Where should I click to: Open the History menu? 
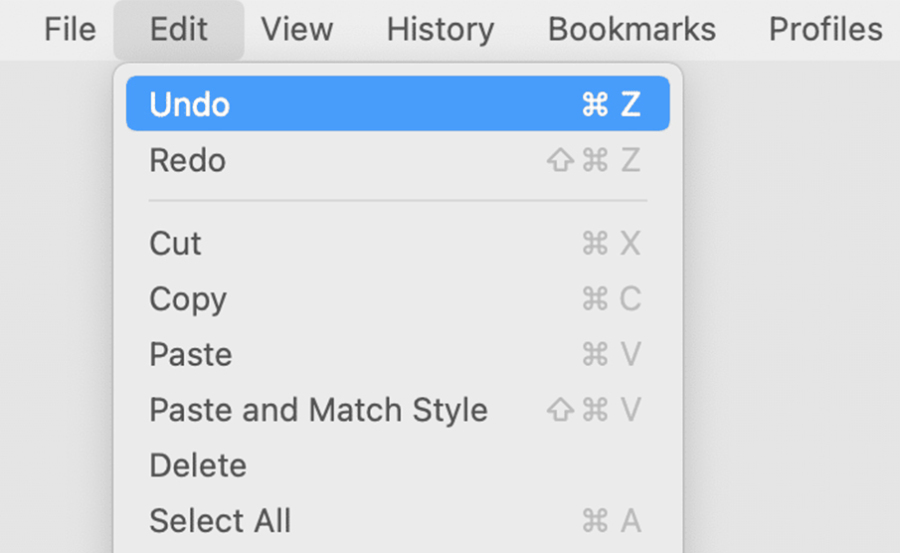(440, 29)
